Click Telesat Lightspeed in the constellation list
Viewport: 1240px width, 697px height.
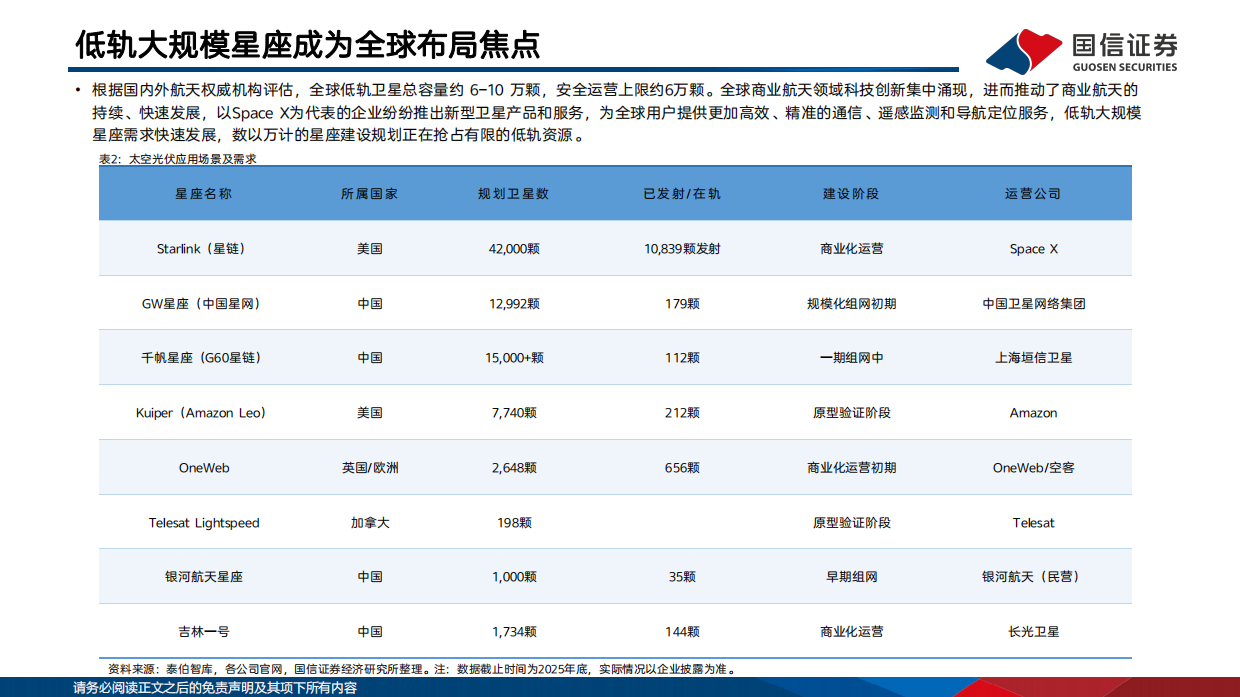point(208,522)
